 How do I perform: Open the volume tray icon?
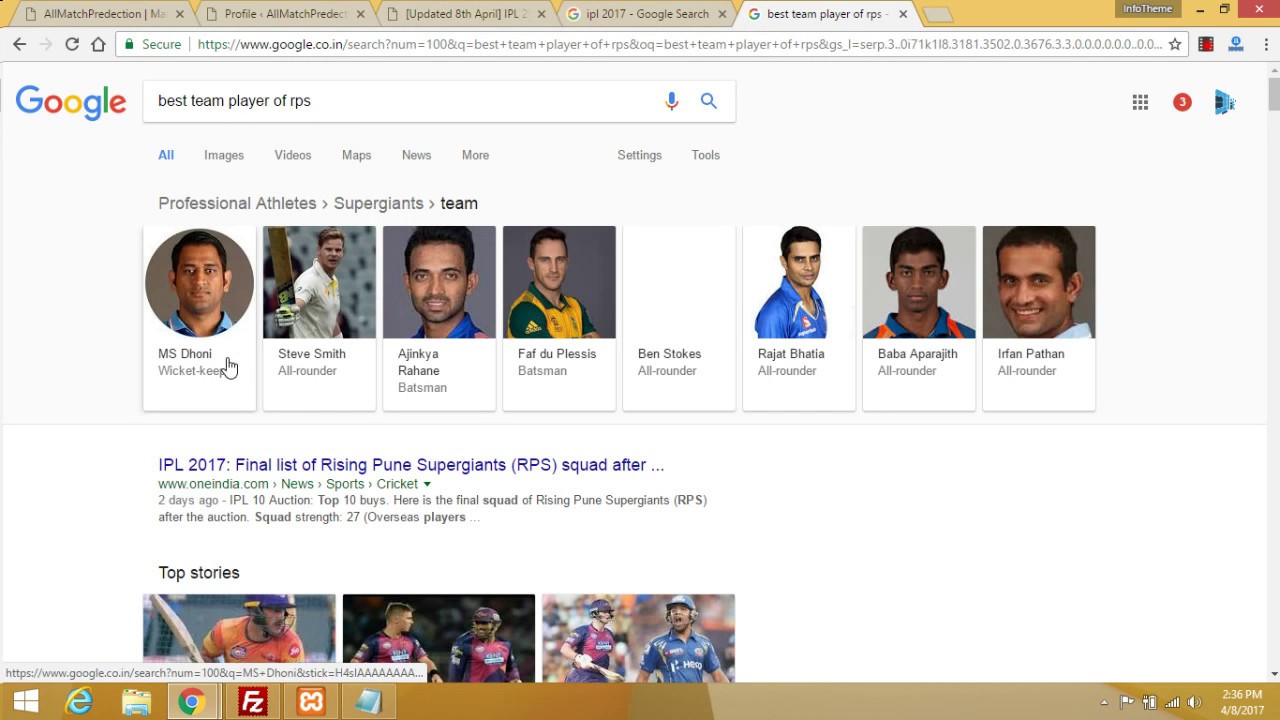click(x=1194, y=703)
